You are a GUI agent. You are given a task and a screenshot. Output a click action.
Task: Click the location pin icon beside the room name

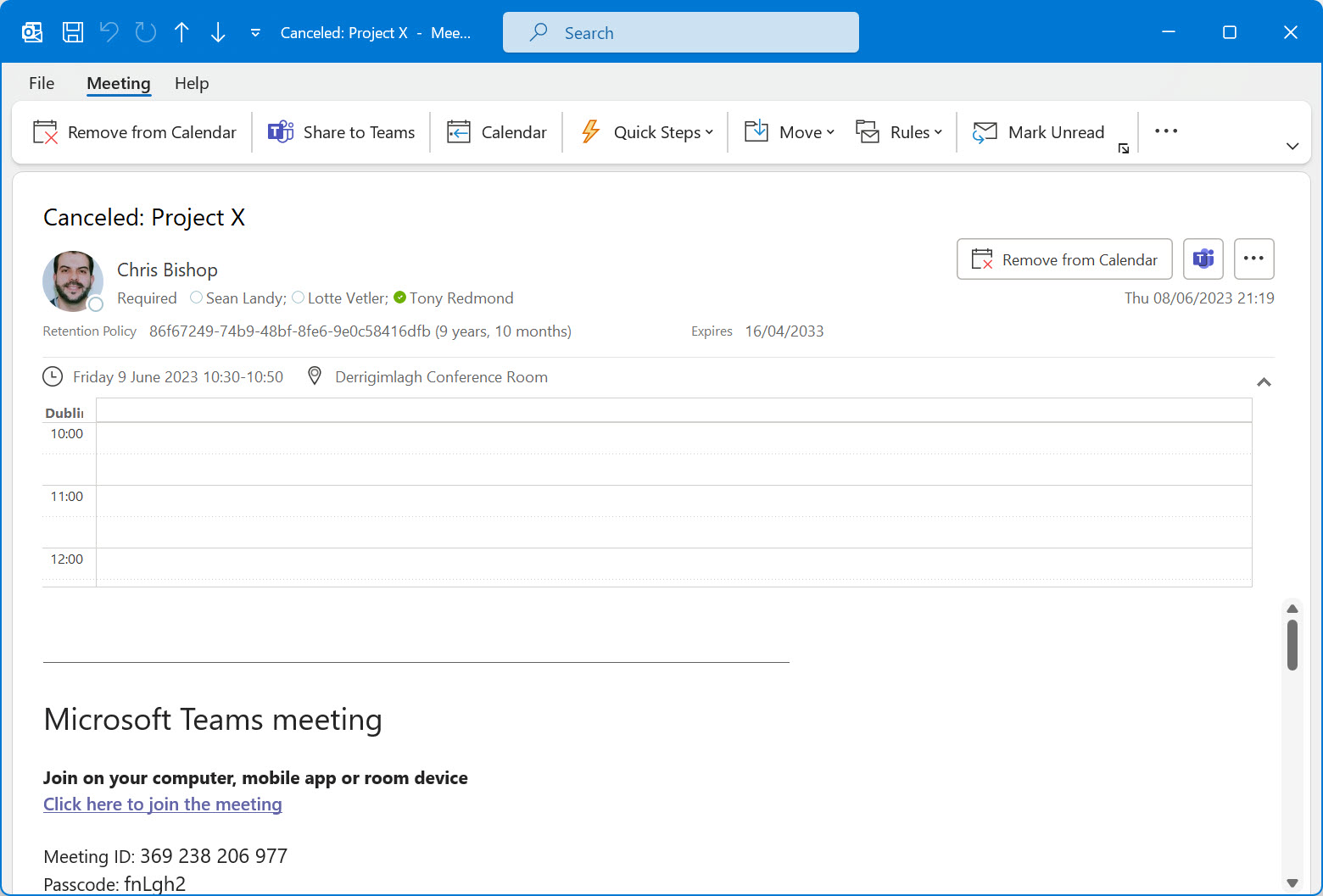coord(314,376)
